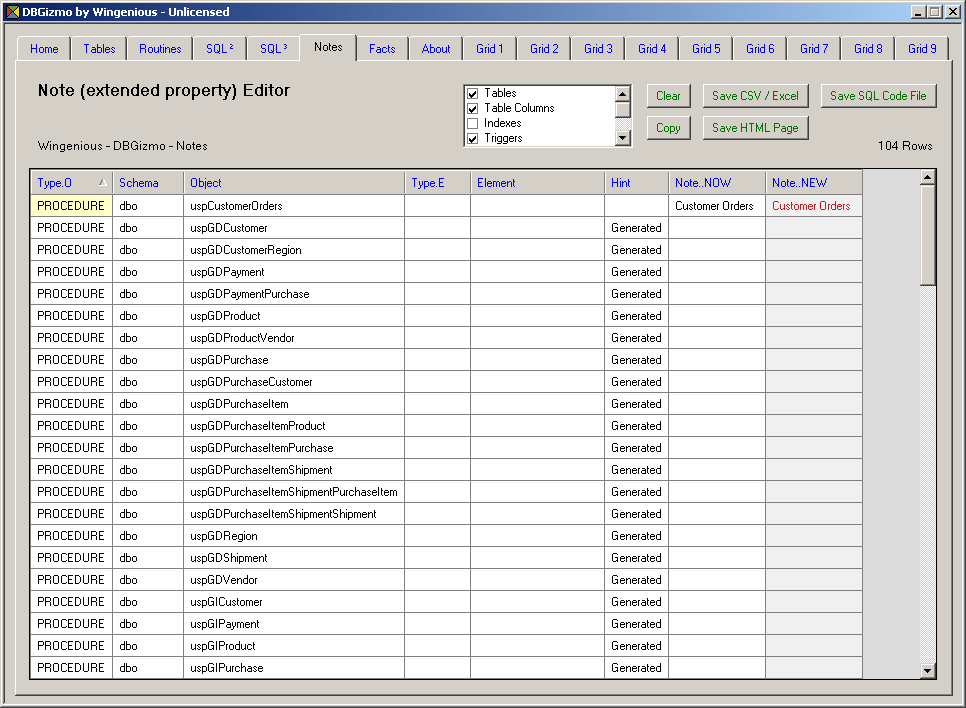Sort by the Schema column header
The width and height of the screenshot is (966, 708).
click(x=147, y=183)
